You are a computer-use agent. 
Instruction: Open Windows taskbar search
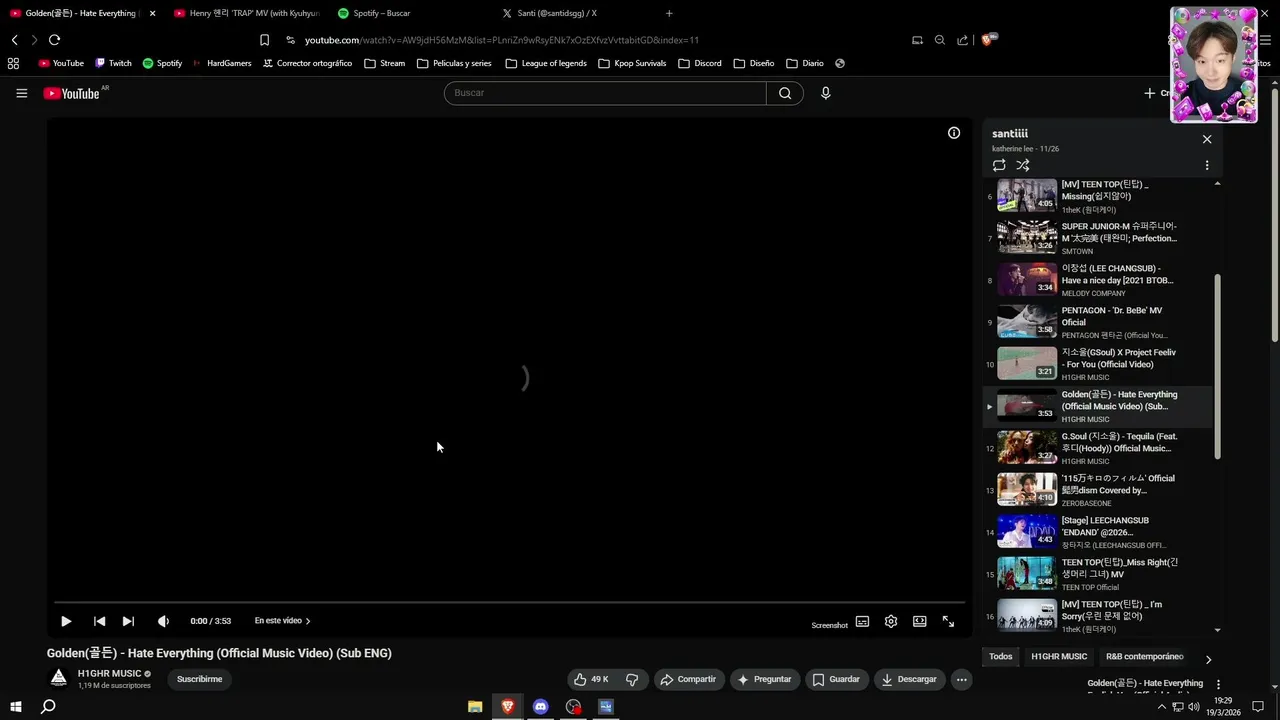(x=47, y=706)
